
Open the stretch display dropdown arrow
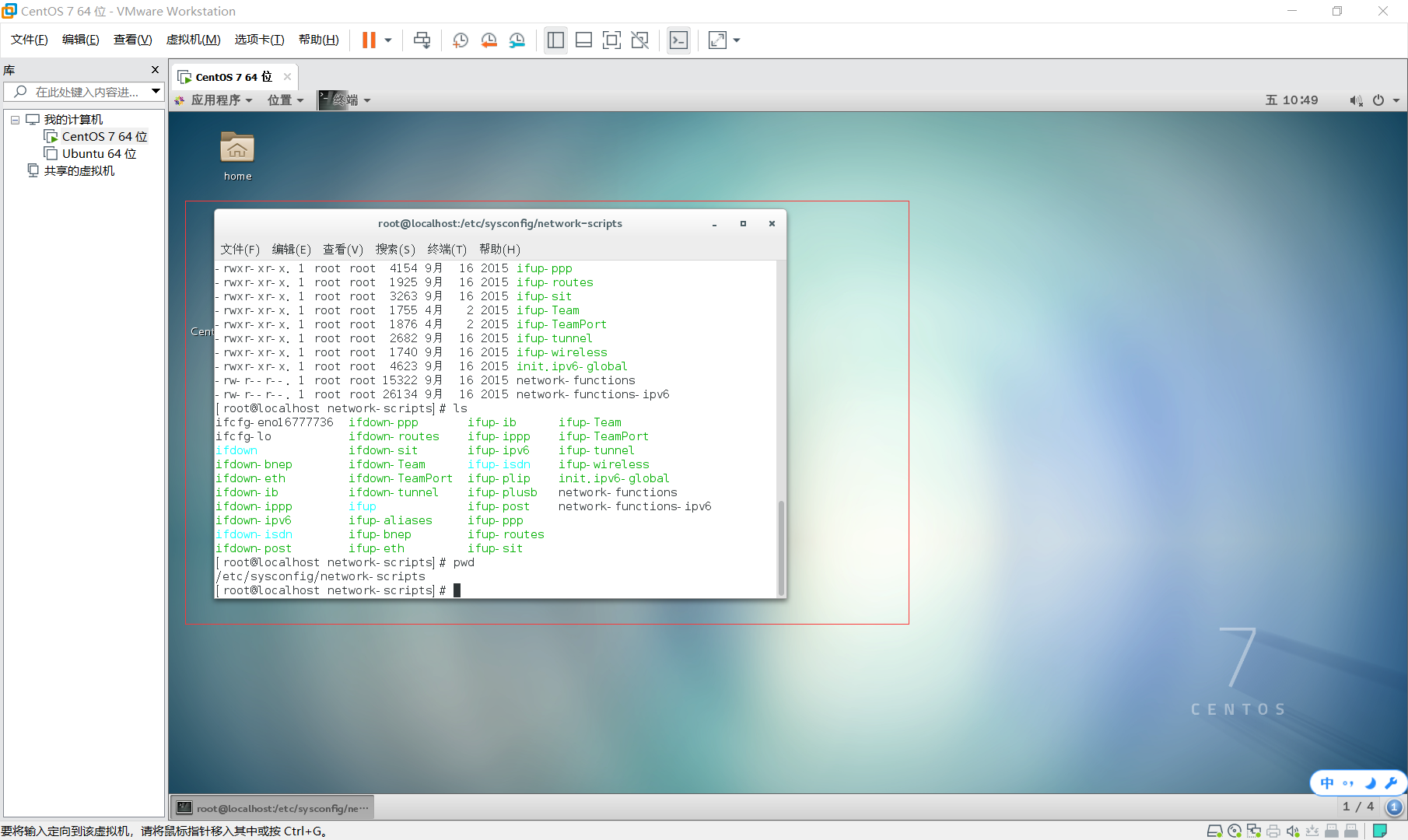pos(737,40)
